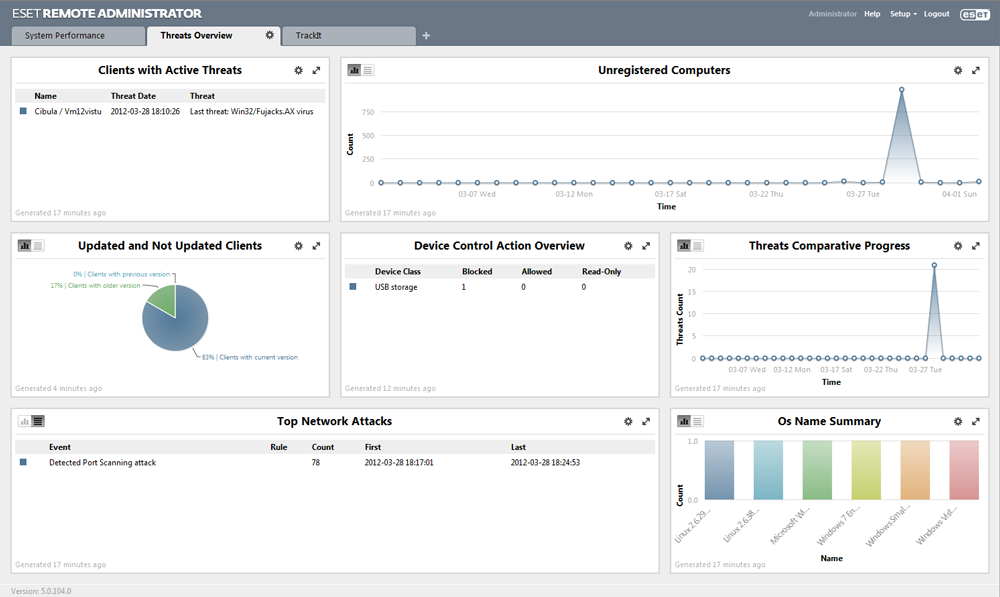
Task: Maximize Threats Comparative Progress panel
Action: point(976,246)
